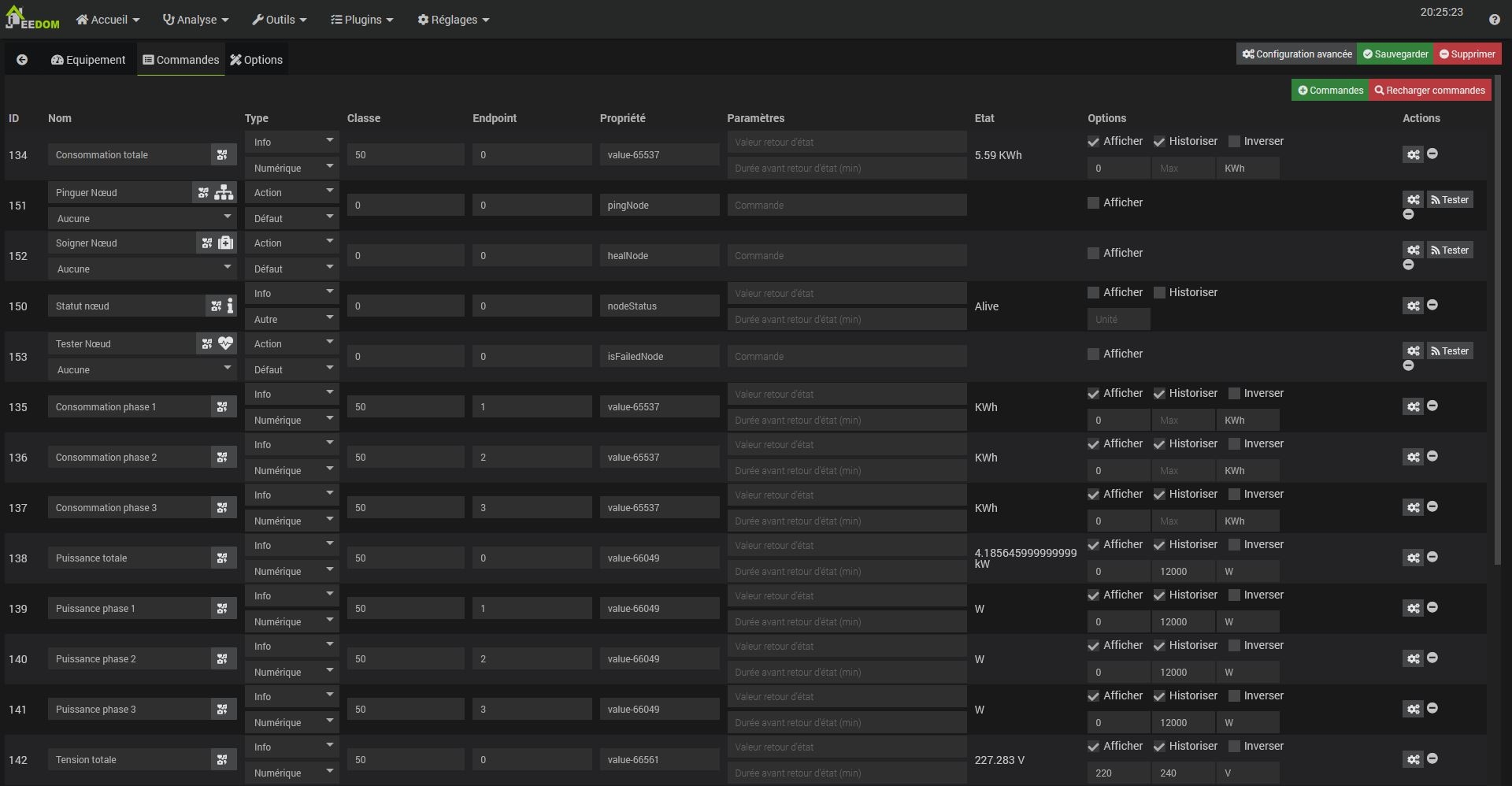
Task: Click Valeur retour d'état field for command 135
Action: pyautogui.click(x=847, y=394)
